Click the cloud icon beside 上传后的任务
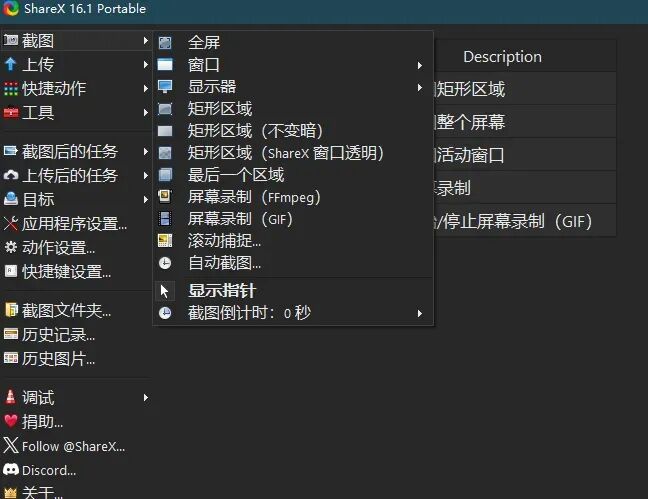This screenshot has height=499, width=648. tap(11, 175)
